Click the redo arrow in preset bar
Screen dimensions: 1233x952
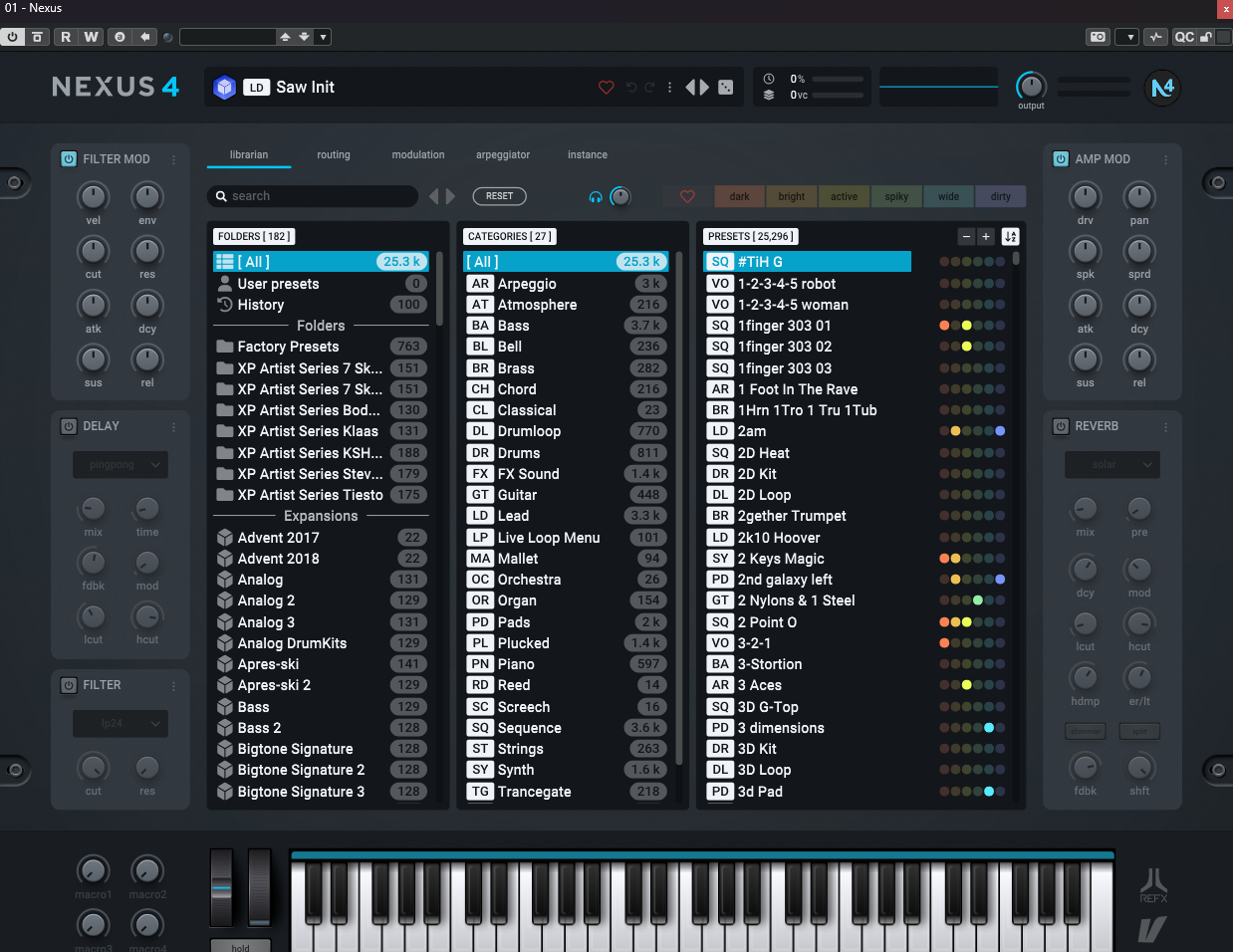(x=649, y=88)
